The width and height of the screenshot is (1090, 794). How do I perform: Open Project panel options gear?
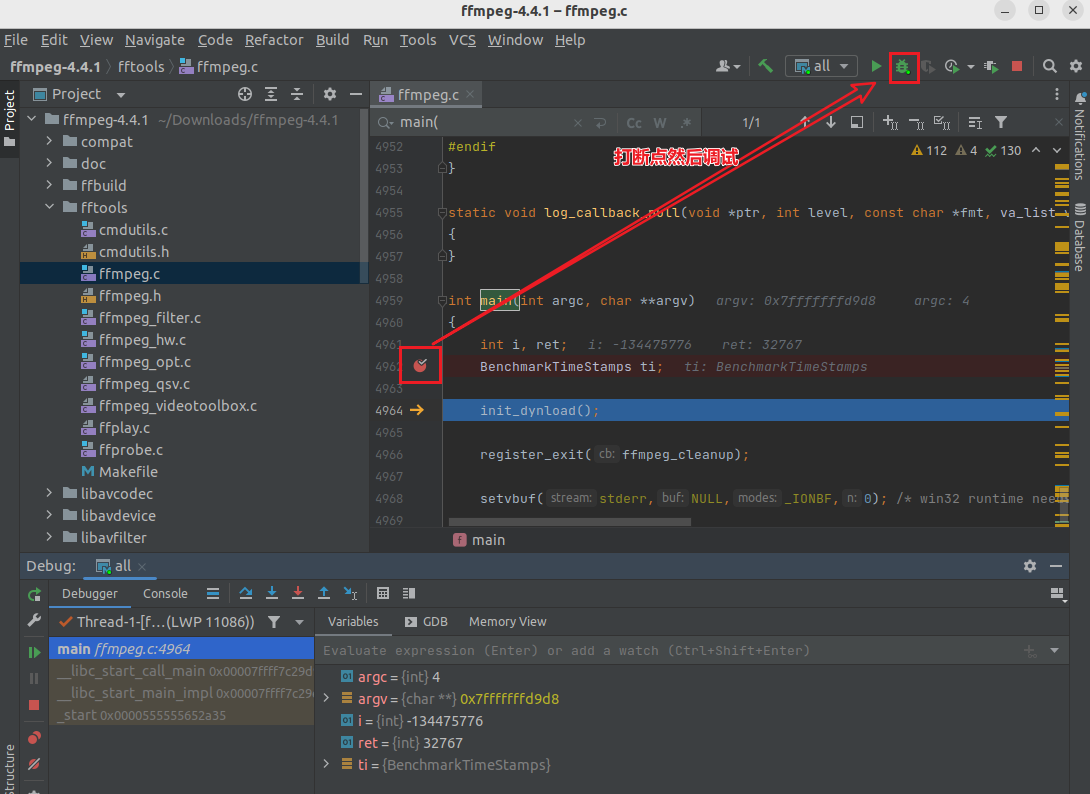[330, 94]
